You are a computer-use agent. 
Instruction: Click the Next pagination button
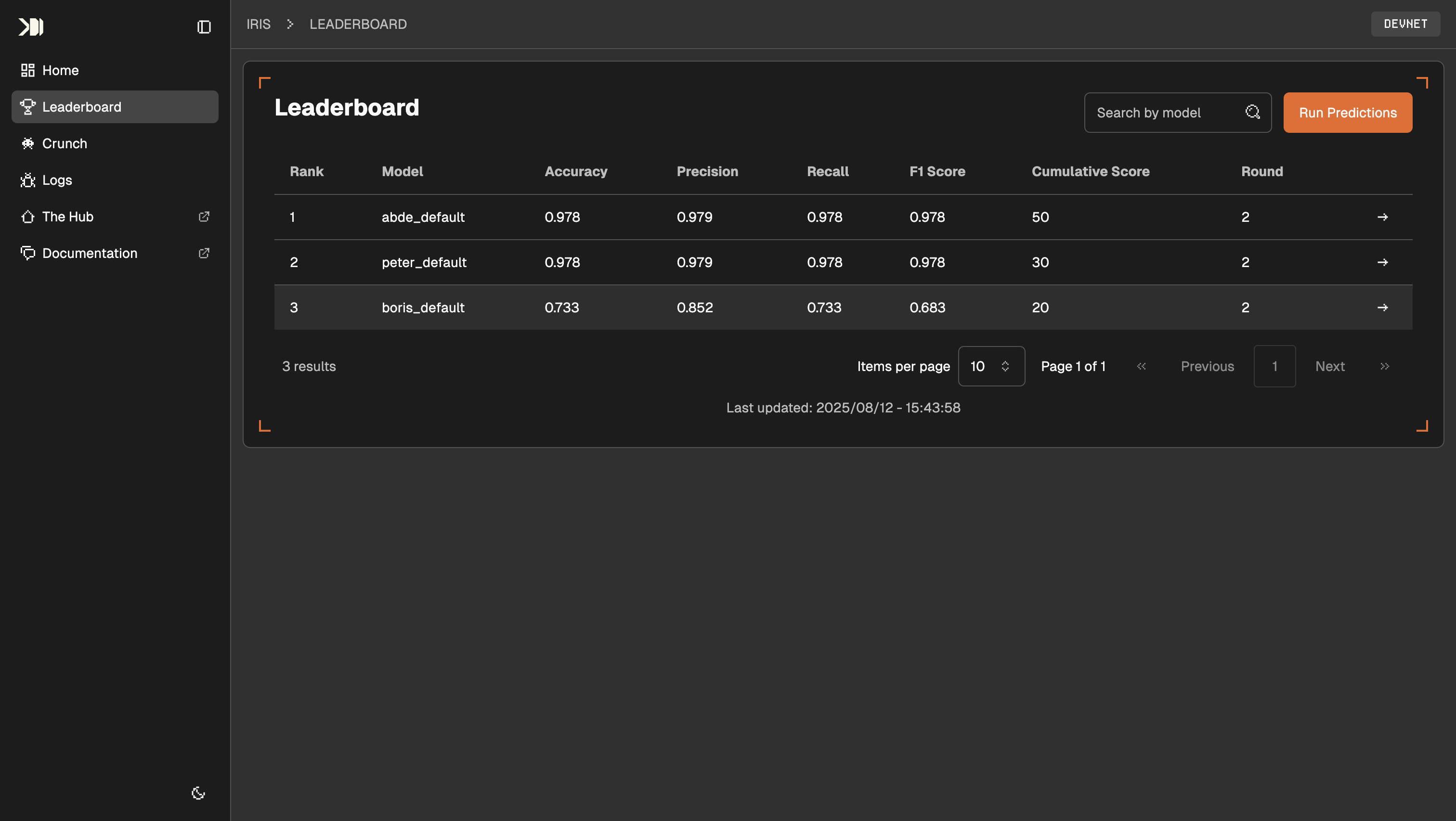click(1330, 366)
